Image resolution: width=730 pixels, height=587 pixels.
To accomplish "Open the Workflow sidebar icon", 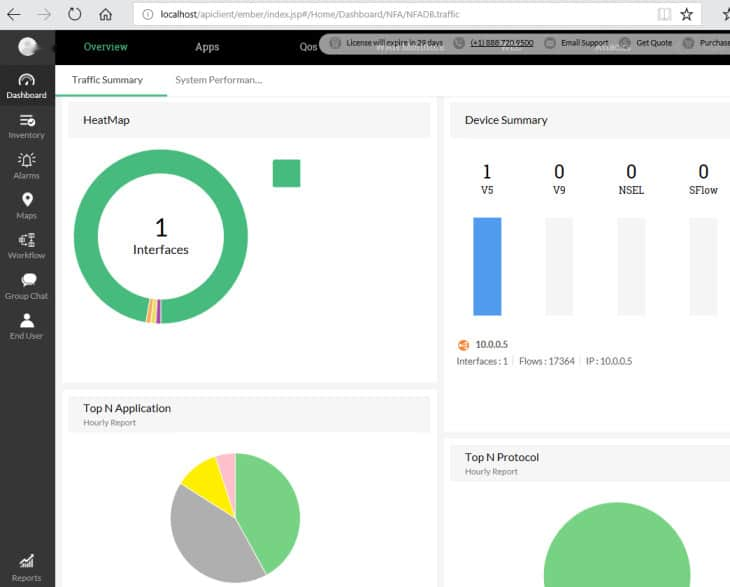I will 27,240.
